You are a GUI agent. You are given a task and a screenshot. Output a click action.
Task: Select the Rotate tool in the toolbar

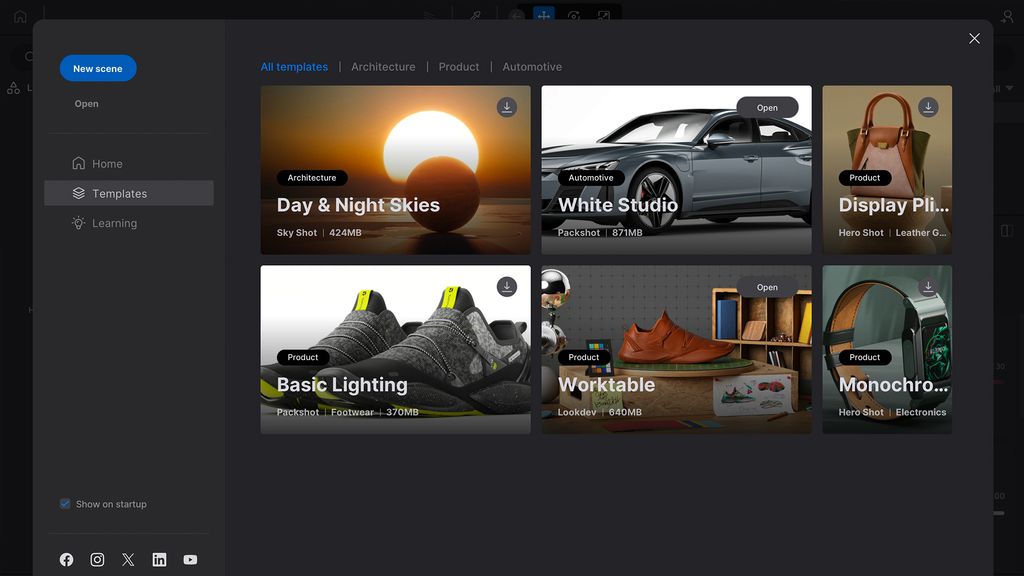click(573, 15)
